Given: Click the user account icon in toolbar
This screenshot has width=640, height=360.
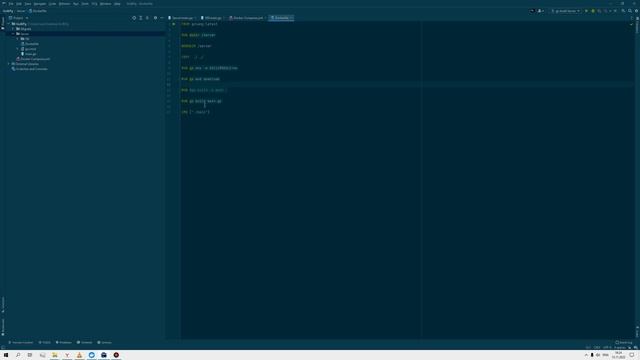Looking at the screenshot, I should [540, 11].
